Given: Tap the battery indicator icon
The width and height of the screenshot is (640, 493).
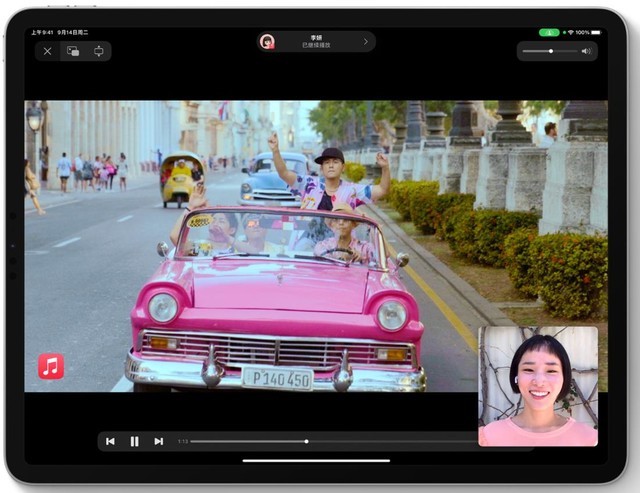Looking at the screenshot, I should pyautogui.click(x=596, y=32).
